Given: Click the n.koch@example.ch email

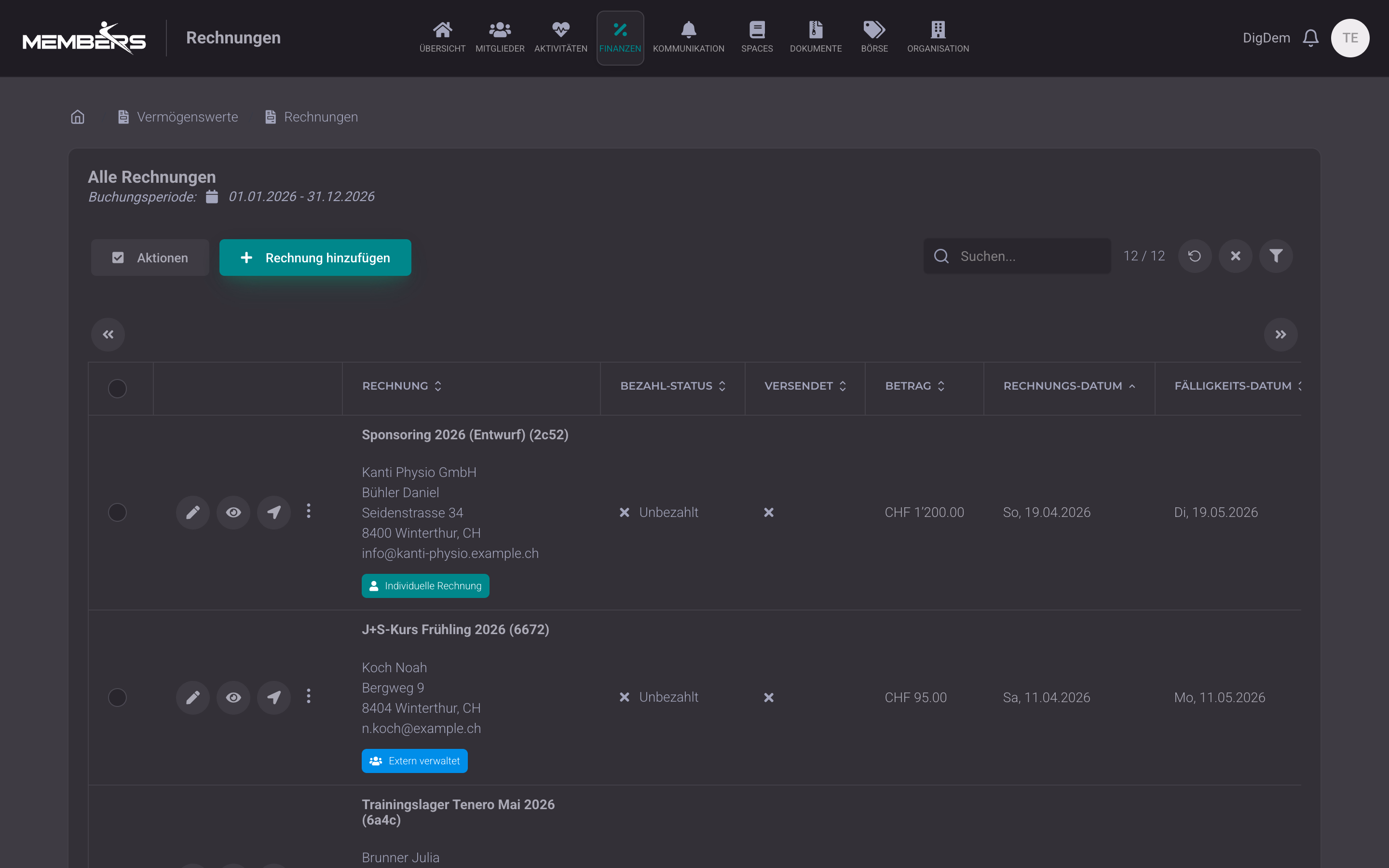Looking at the screenshot, I should [422, 729].
